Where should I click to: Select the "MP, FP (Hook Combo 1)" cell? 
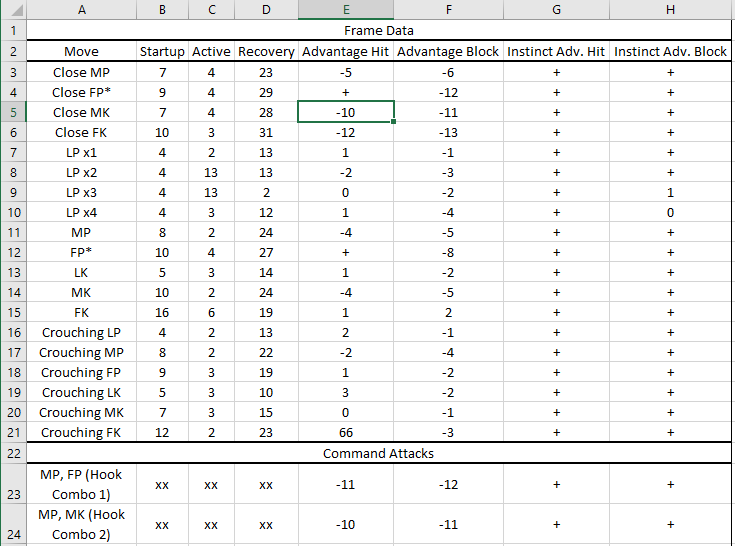click(x=81, y=484)
